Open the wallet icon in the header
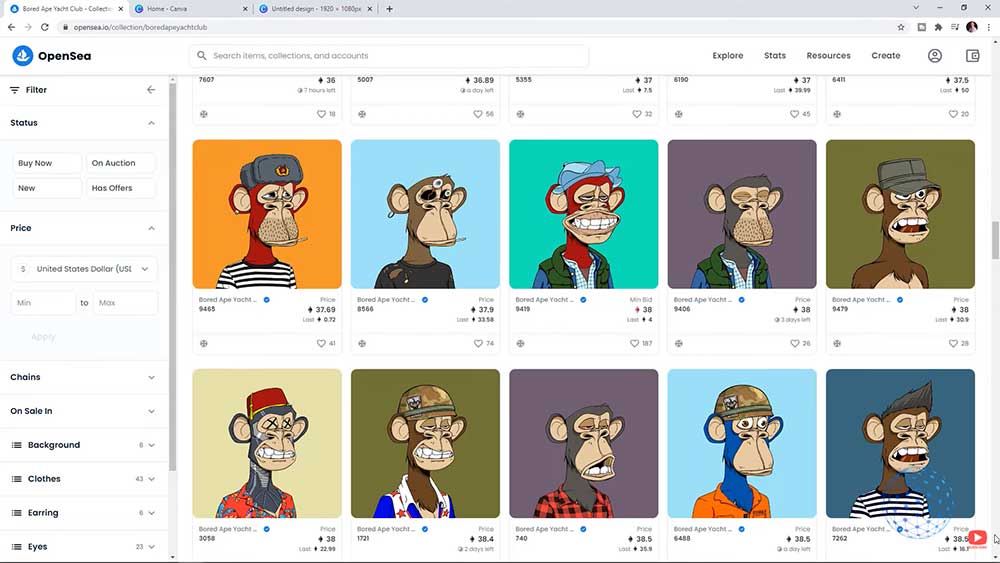1000x563 pixels. point(972,56)
